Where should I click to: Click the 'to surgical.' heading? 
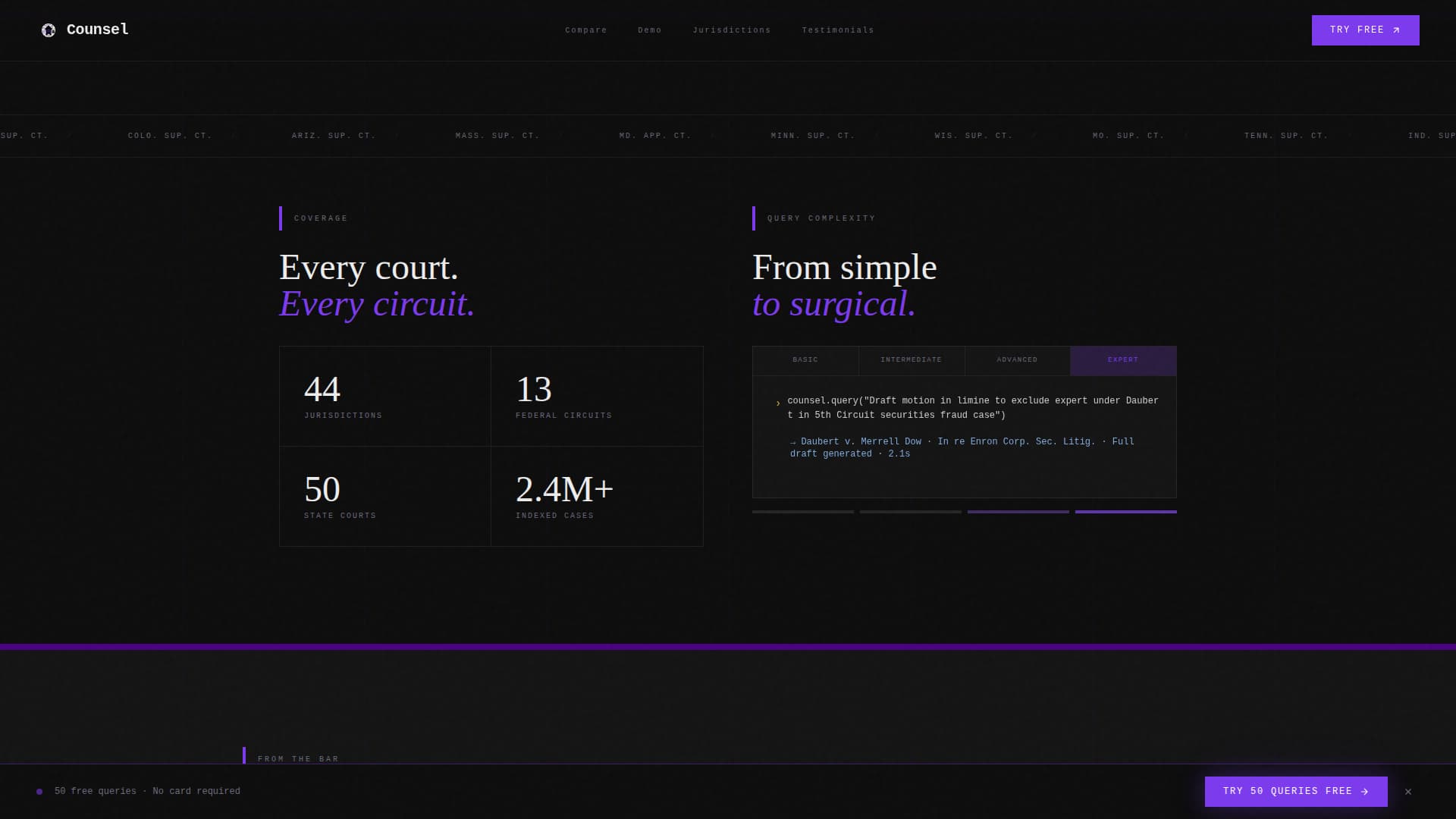pos(834,304)
